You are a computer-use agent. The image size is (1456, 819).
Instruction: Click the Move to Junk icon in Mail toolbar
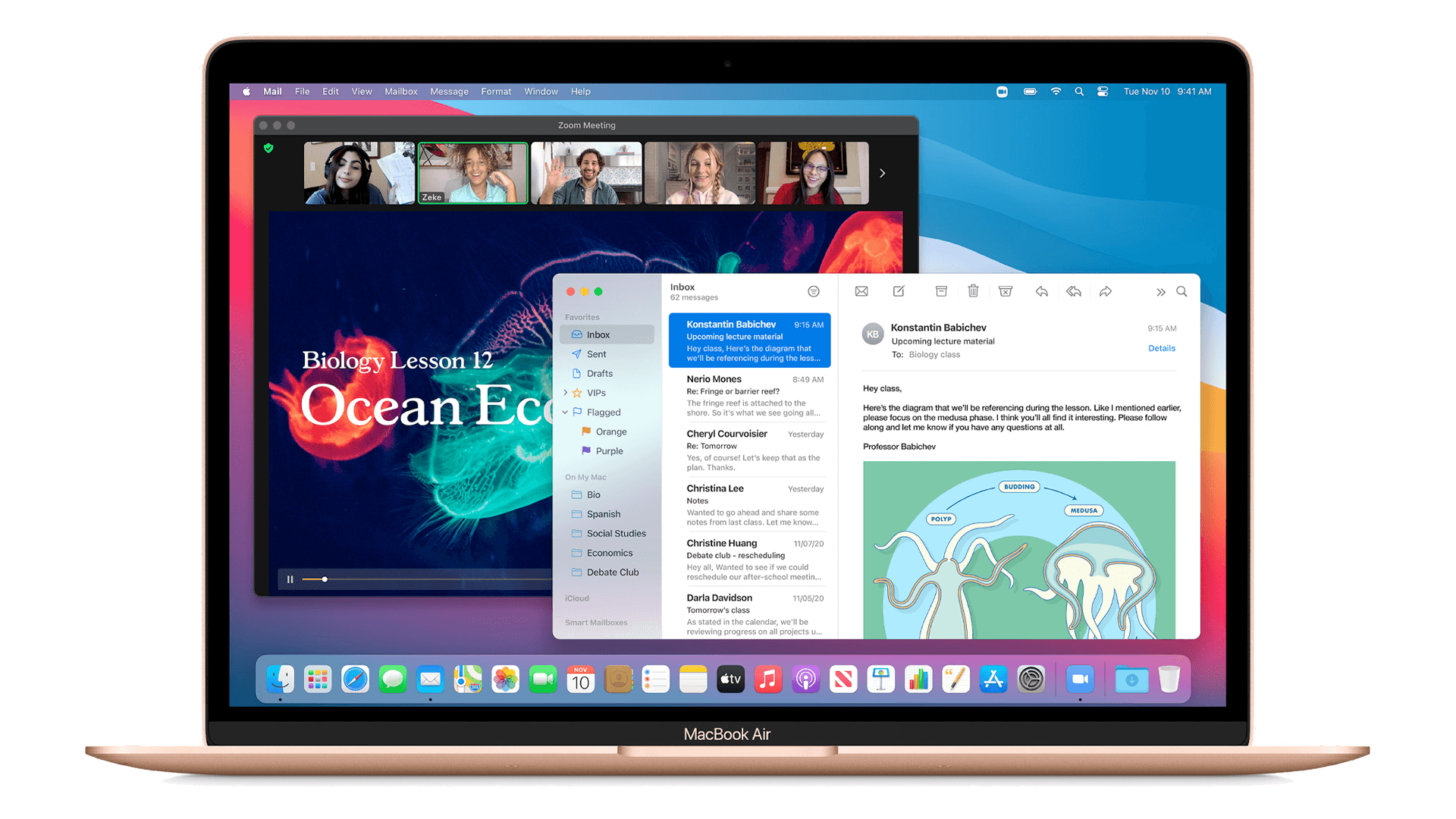tap(1005, 292)
